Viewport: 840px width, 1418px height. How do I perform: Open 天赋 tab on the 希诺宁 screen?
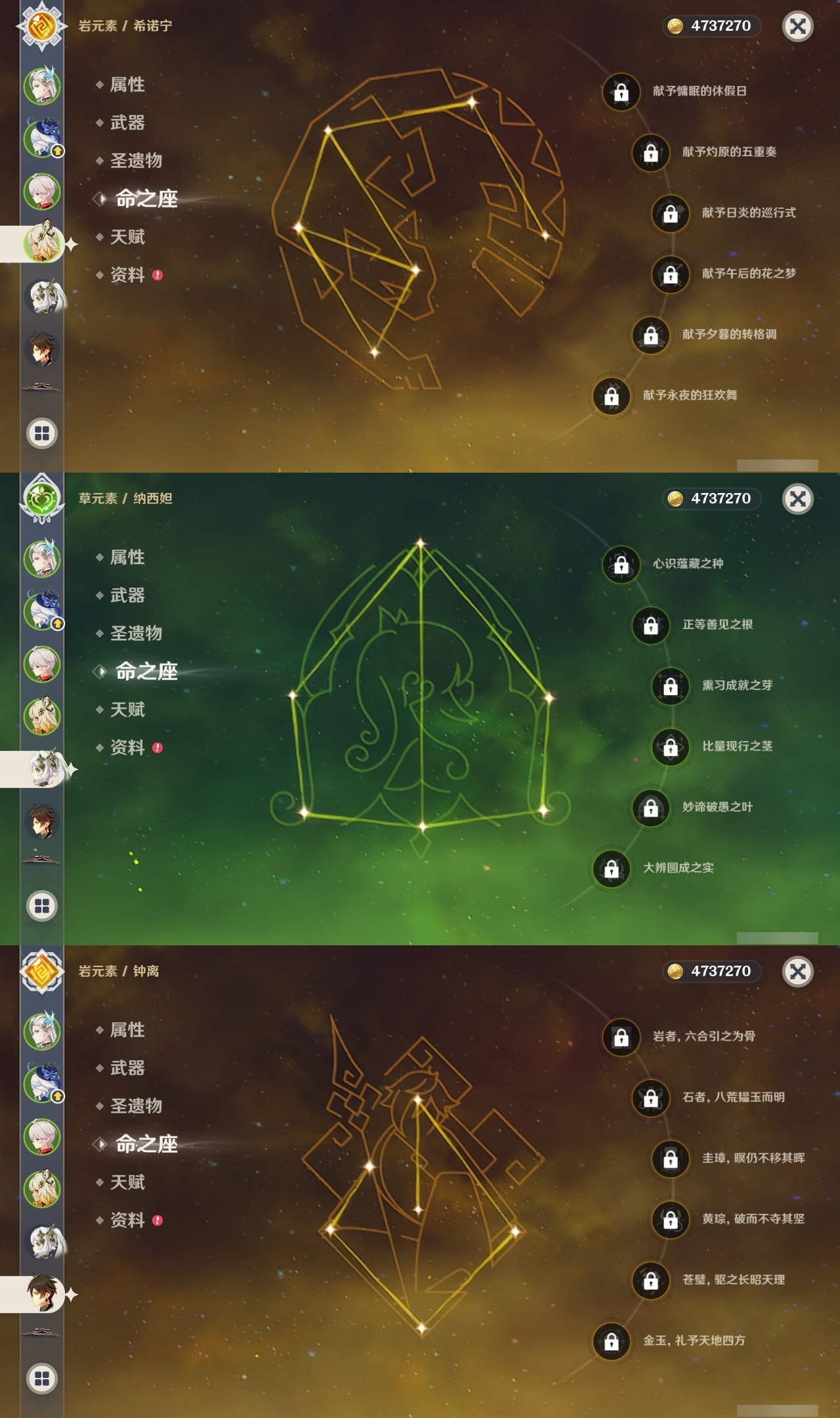[127, 237]
